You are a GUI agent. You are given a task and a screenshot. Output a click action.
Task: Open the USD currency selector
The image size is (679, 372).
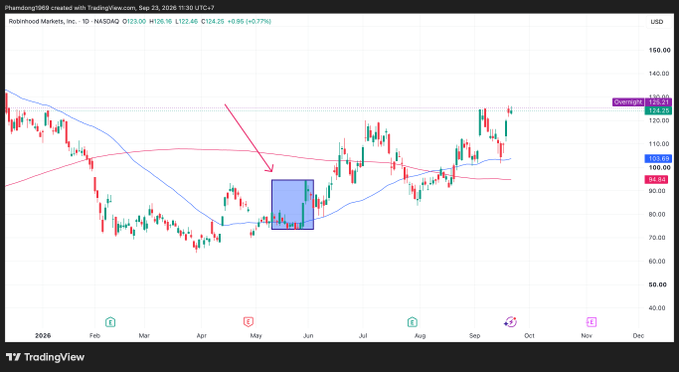point(657,22)
